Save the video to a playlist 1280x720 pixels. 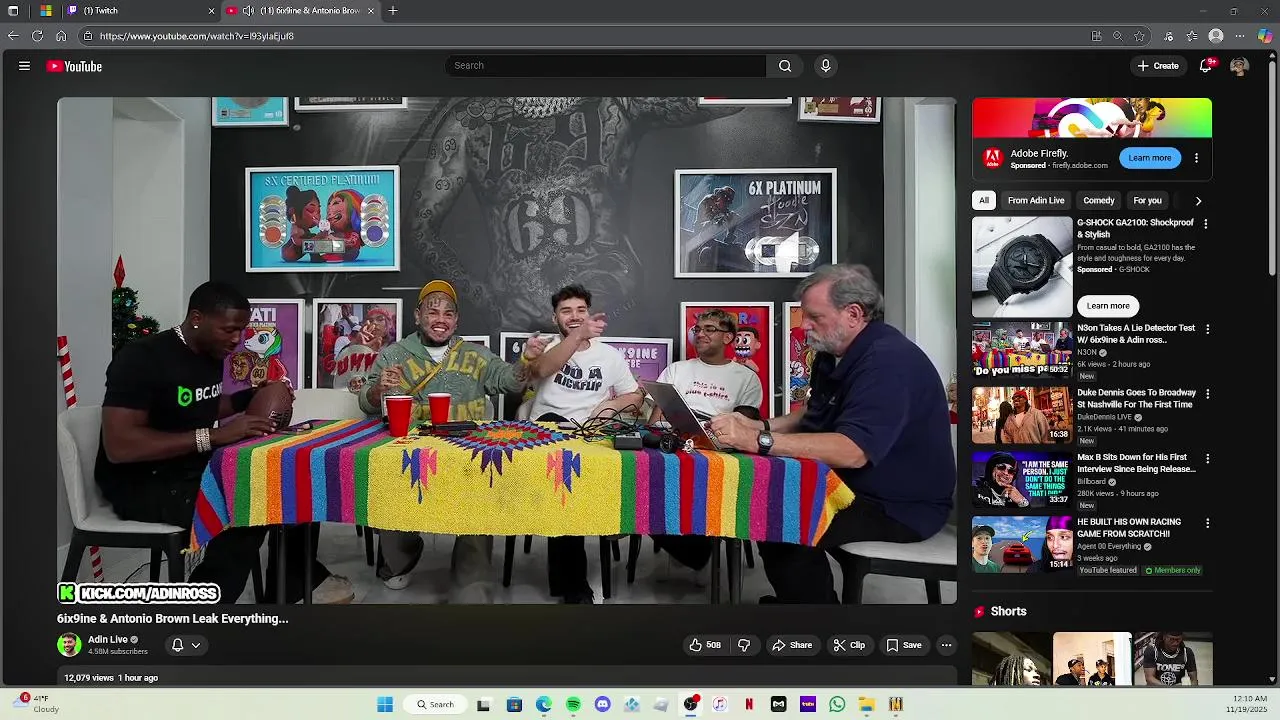904,645
